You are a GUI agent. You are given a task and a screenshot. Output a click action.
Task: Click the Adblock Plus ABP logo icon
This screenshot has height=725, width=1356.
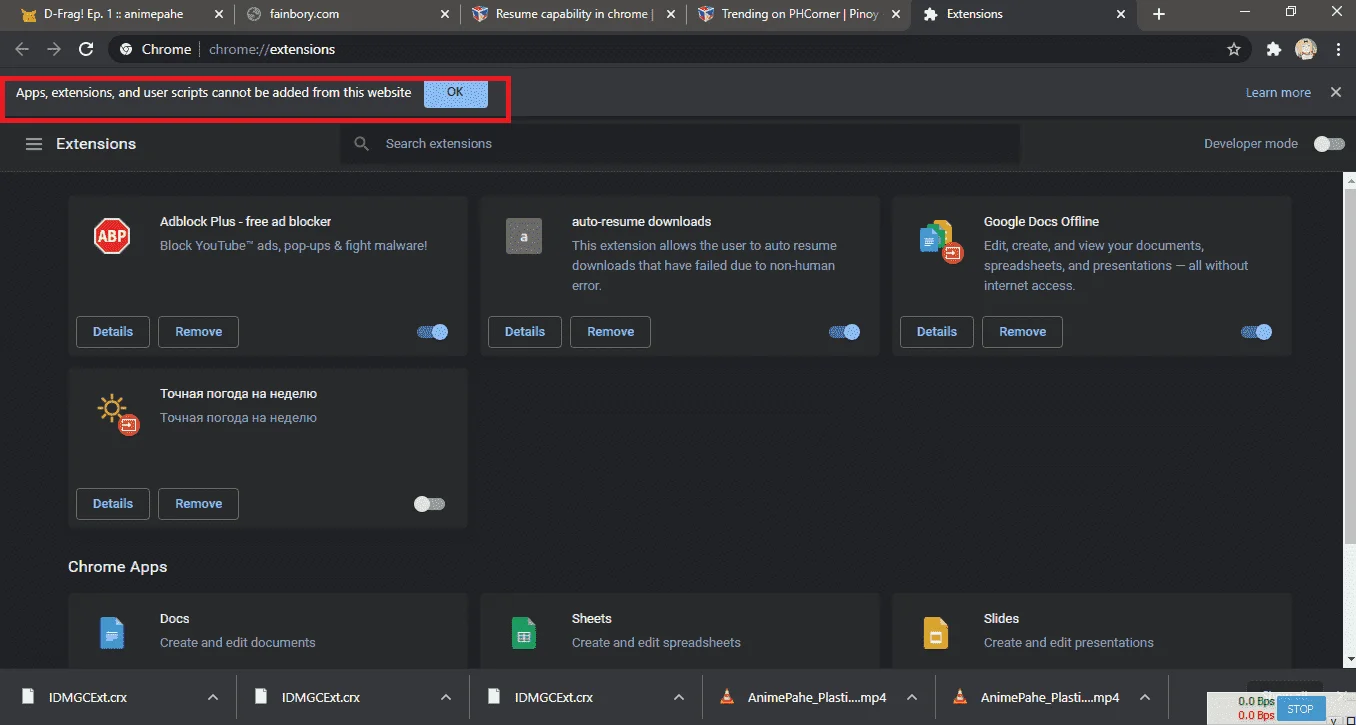coord(112,237)
